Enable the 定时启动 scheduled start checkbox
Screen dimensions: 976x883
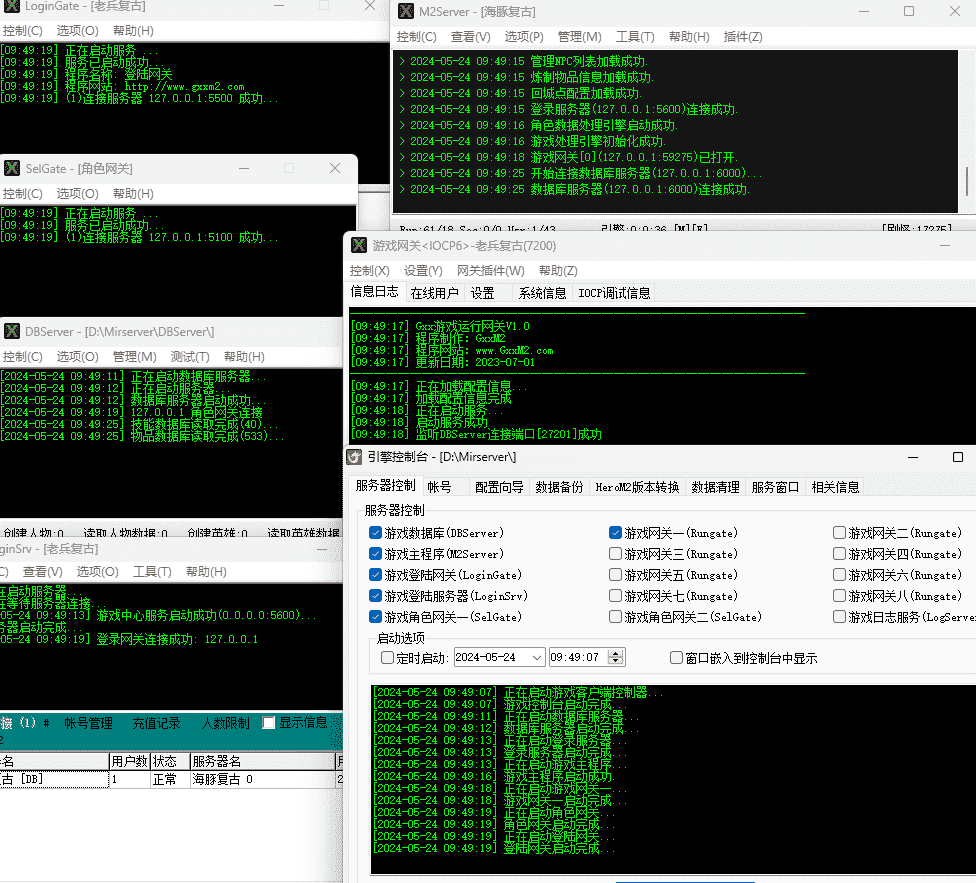pyautogui.click(x=387, y=658)
